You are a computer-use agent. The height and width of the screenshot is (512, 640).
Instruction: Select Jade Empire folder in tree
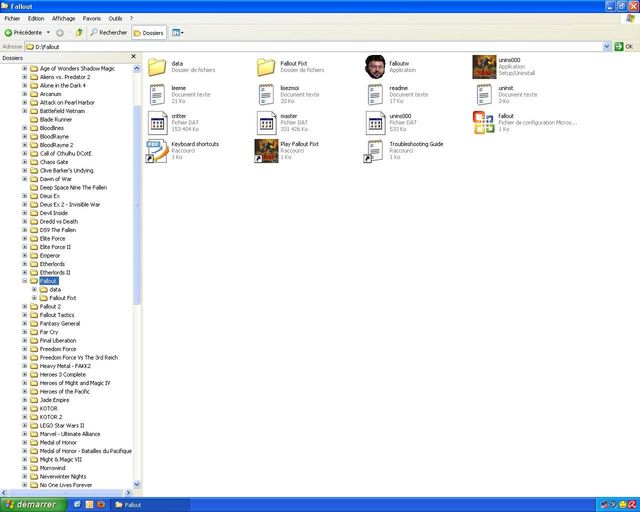54,400
